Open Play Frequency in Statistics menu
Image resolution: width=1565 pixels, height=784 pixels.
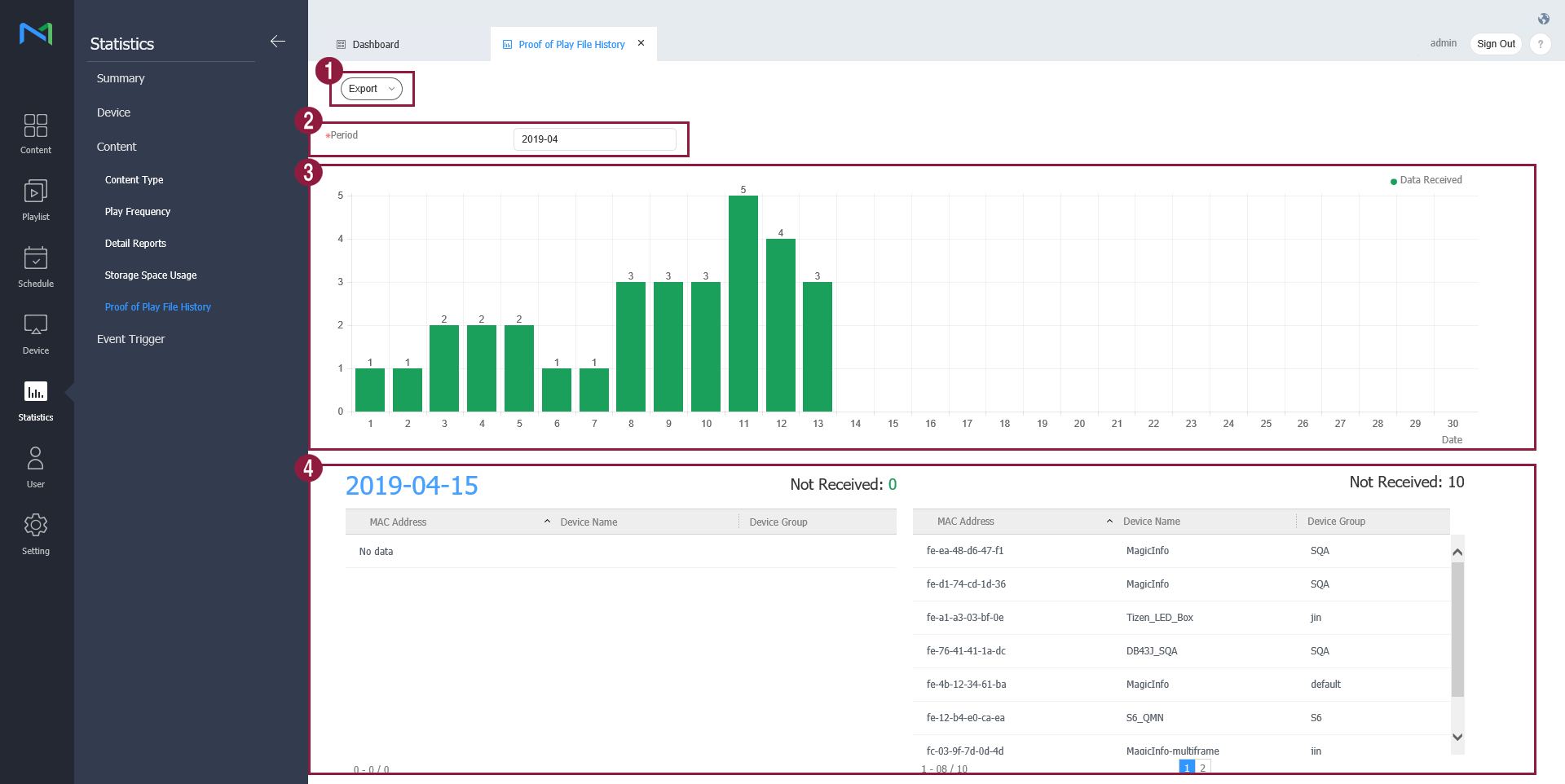click(138, 212)
